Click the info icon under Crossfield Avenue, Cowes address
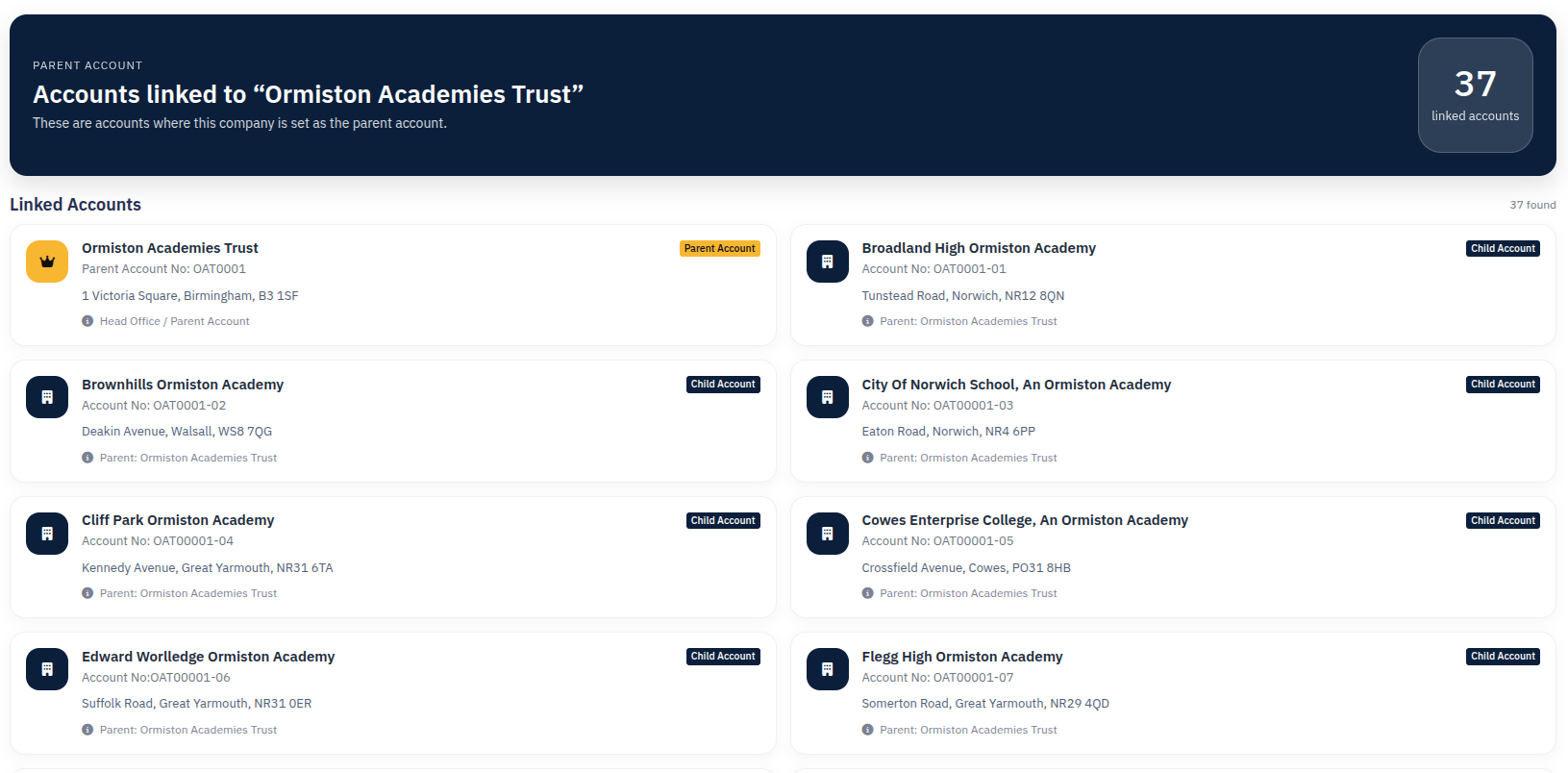Viewport: 1568px width, 773px height. click(x=867, y=593)
